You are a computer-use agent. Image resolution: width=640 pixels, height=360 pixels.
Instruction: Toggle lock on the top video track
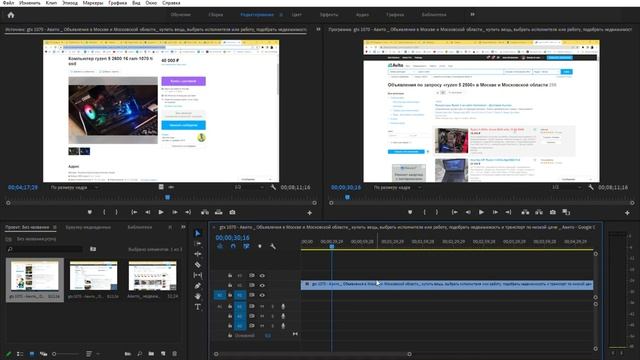tap(230, 276)
